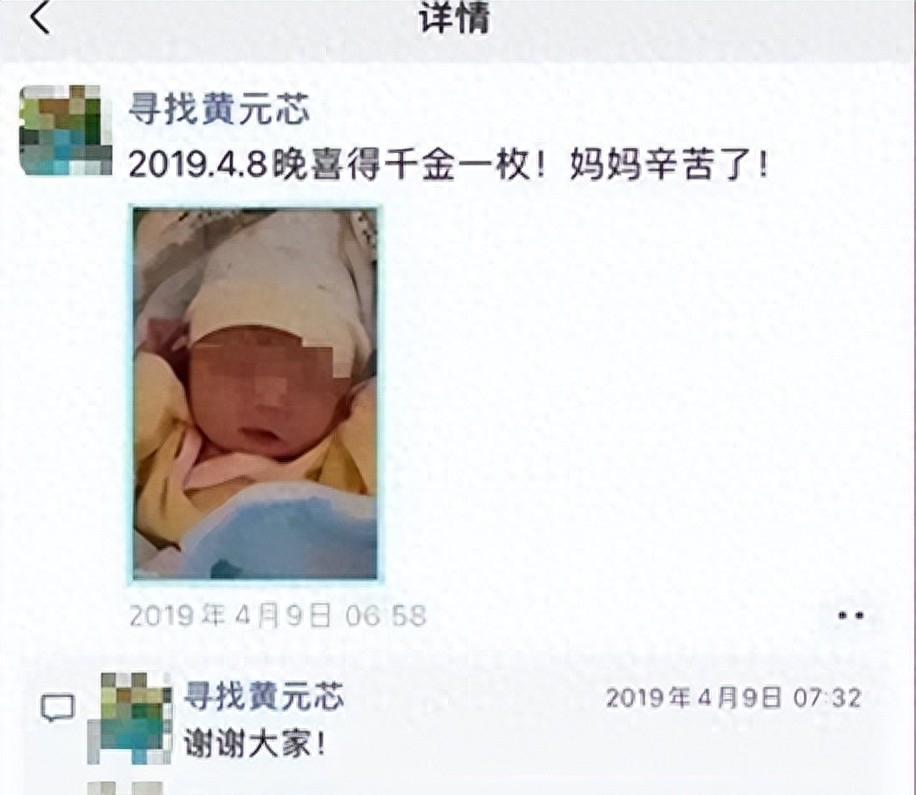Open the two-dot more options button
916x795 pixels.
click(851, 615)
